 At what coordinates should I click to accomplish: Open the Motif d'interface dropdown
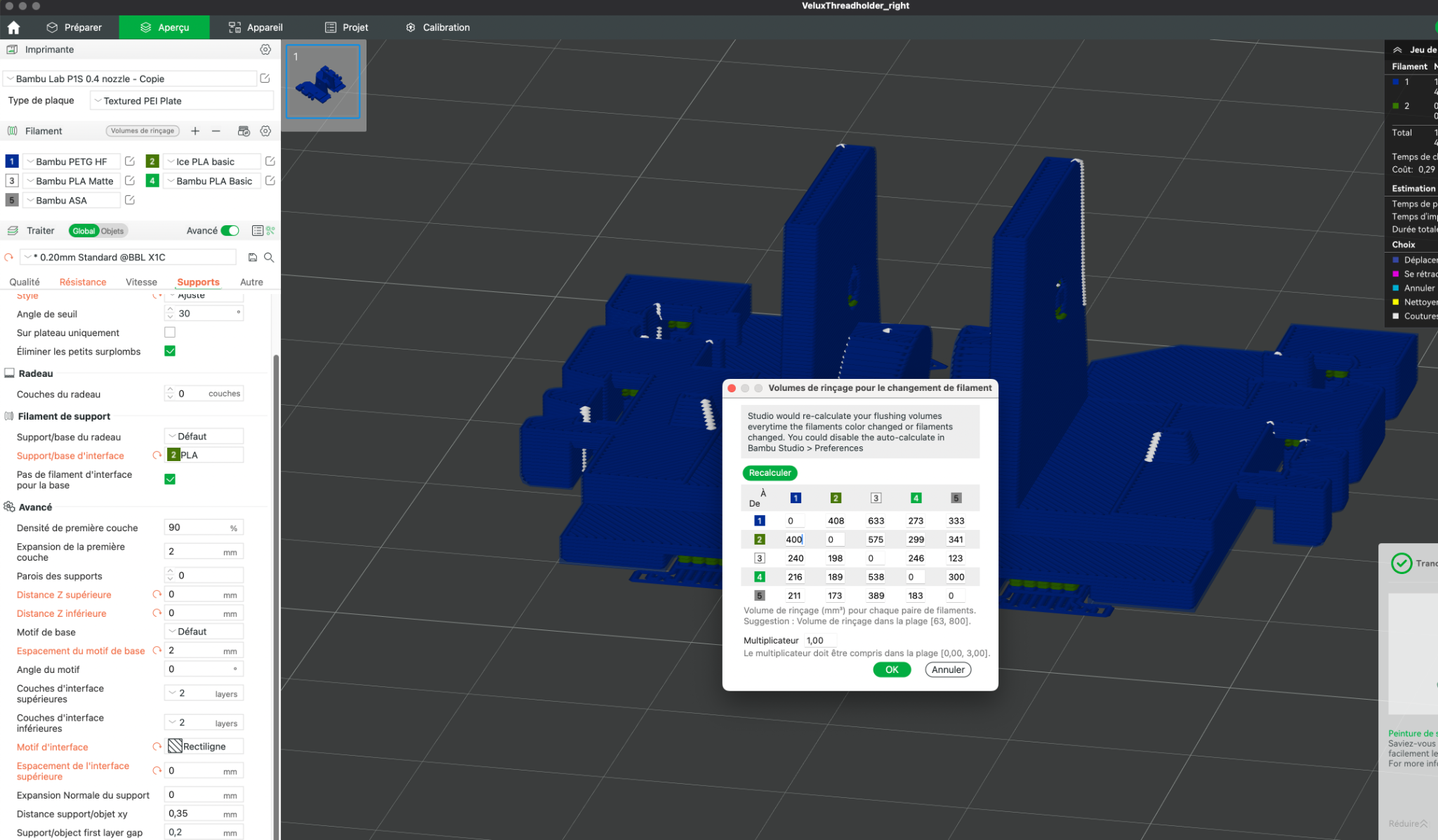click(204, 746)
